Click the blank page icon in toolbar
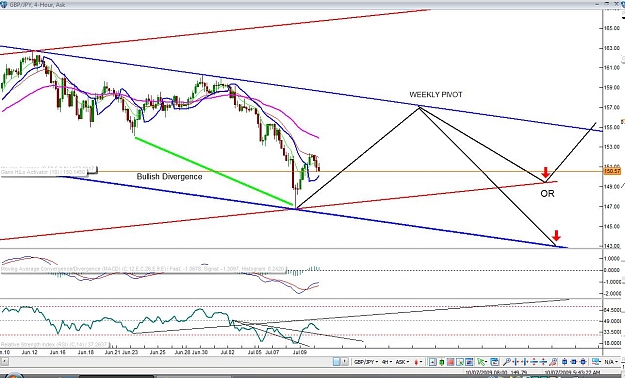This screenshot has height=378, width=625. [337, 362]
